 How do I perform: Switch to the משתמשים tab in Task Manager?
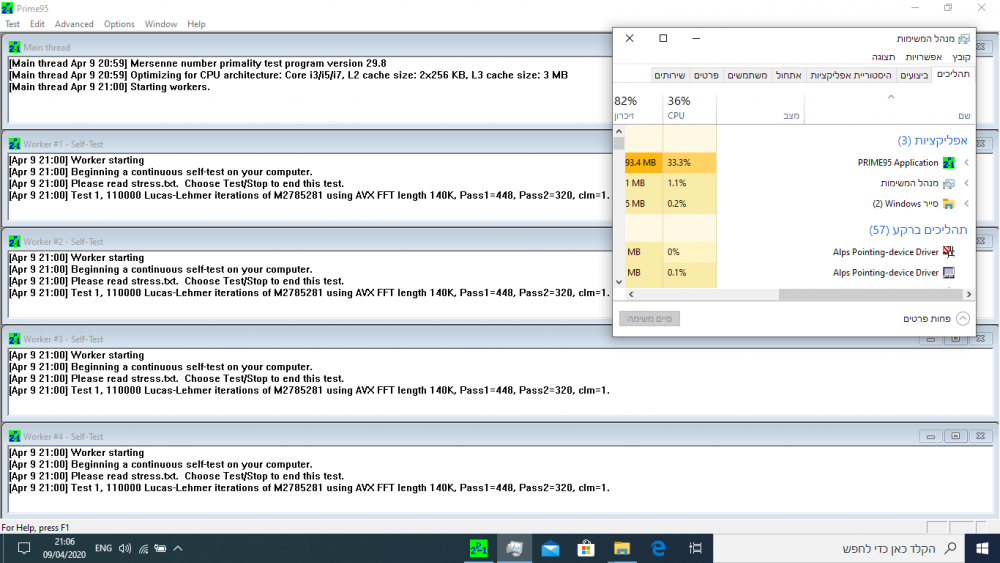(x=747, y=75)
